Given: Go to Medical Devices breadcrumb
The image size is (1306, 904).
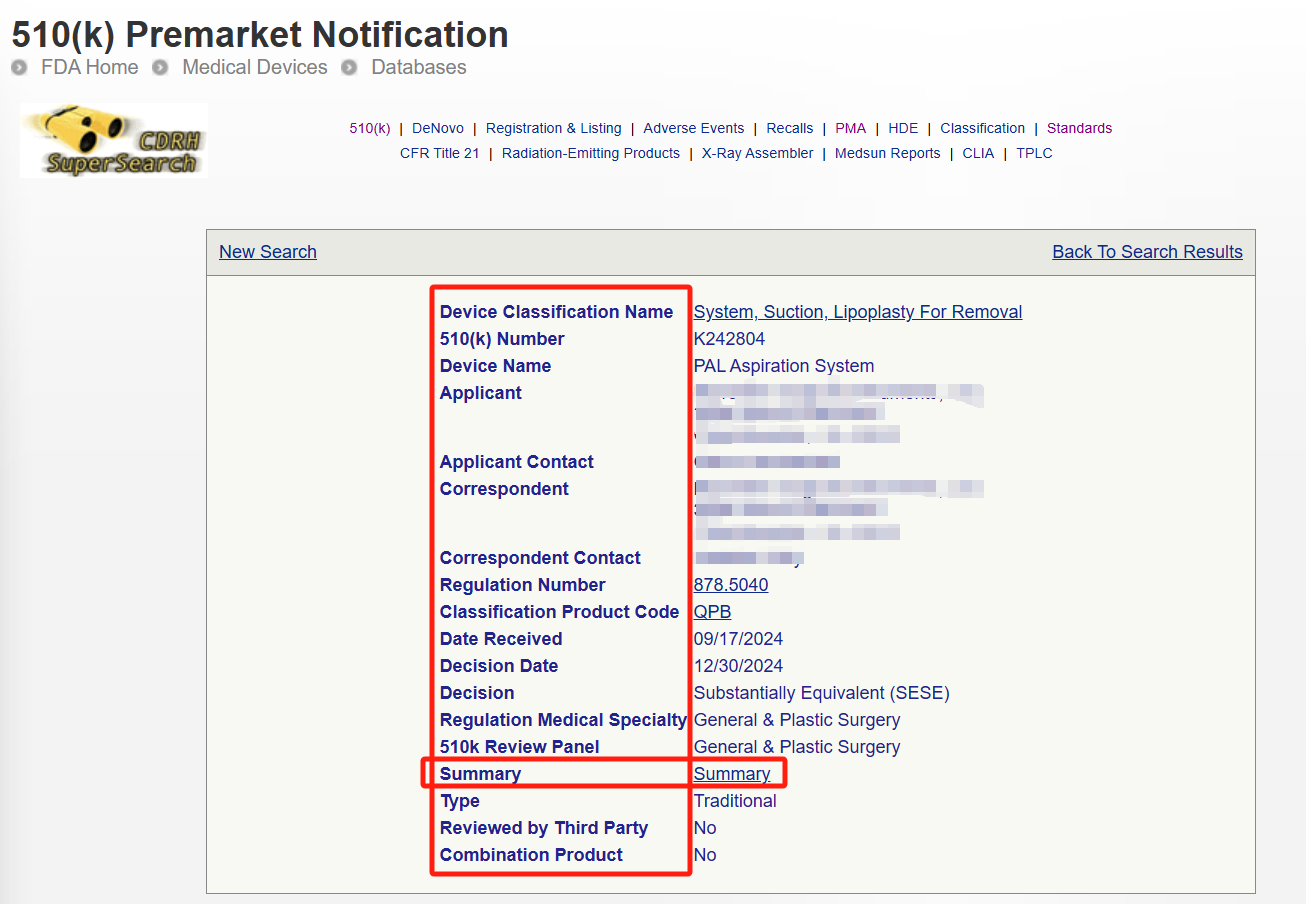Looking at the screenshot, I should coord(255,67).
